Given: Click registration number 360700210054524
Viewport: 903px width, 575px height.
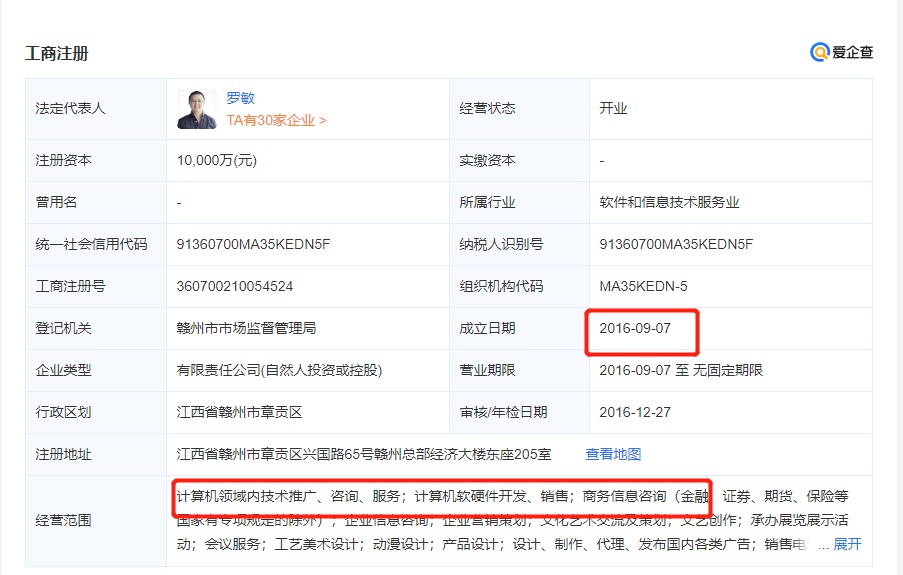Looking at the screenshot, I should pos(235,286).
